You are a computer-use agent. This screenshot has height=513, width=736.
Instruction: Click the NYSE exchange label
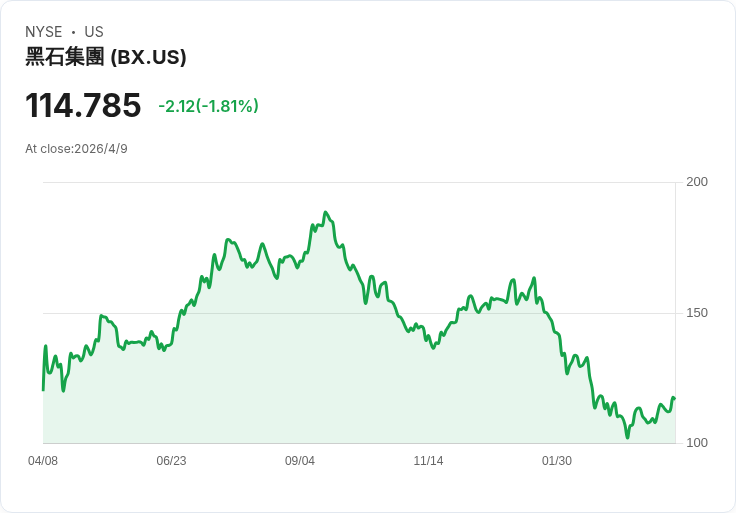43,32
